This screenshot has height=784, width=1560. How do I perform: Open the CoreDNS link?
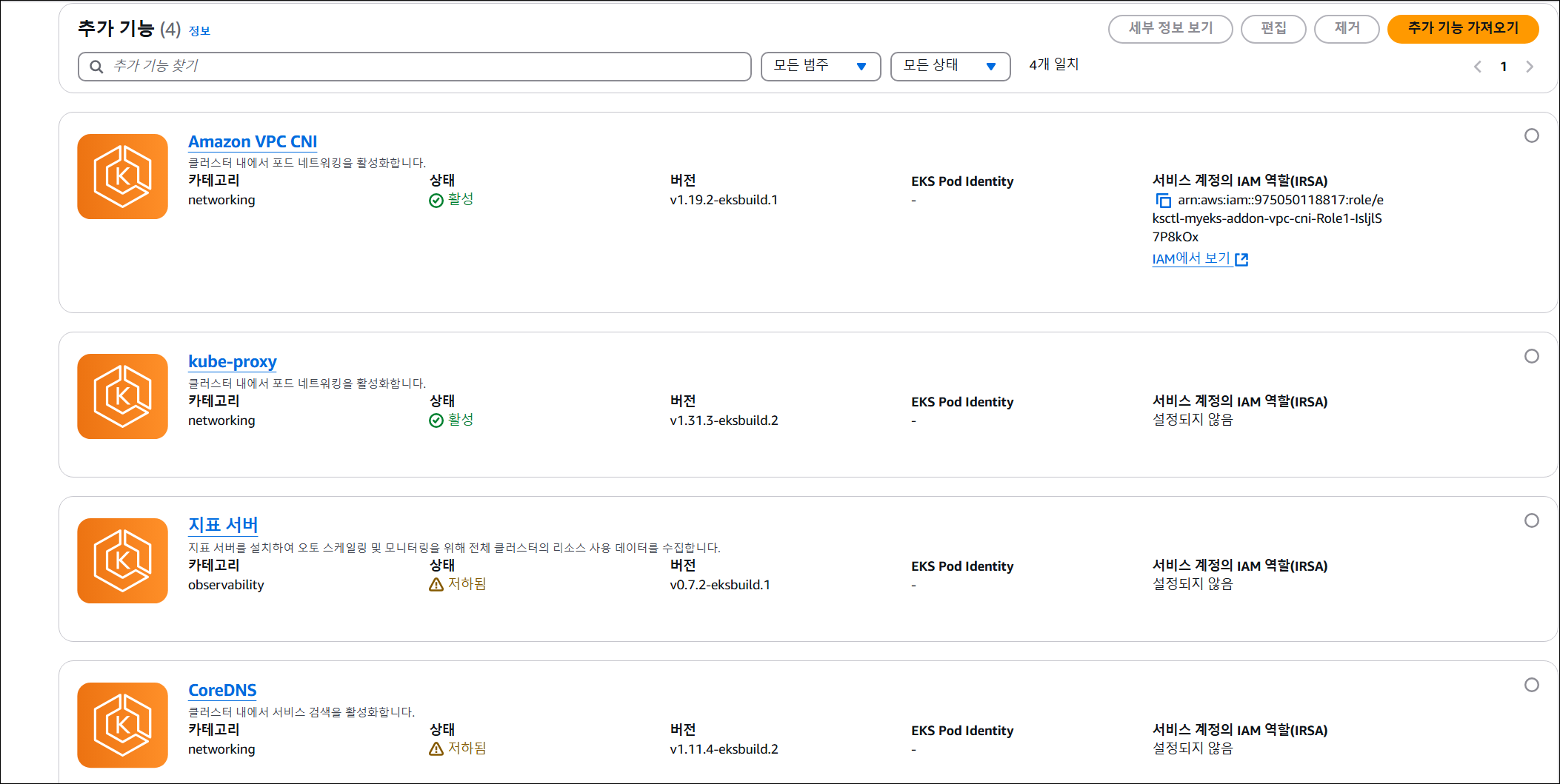(222, 690)
